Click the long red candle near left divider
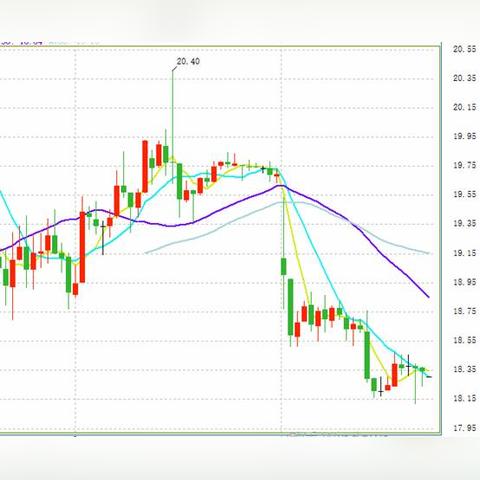Viewport: 480px width, 480px height. 82,247
